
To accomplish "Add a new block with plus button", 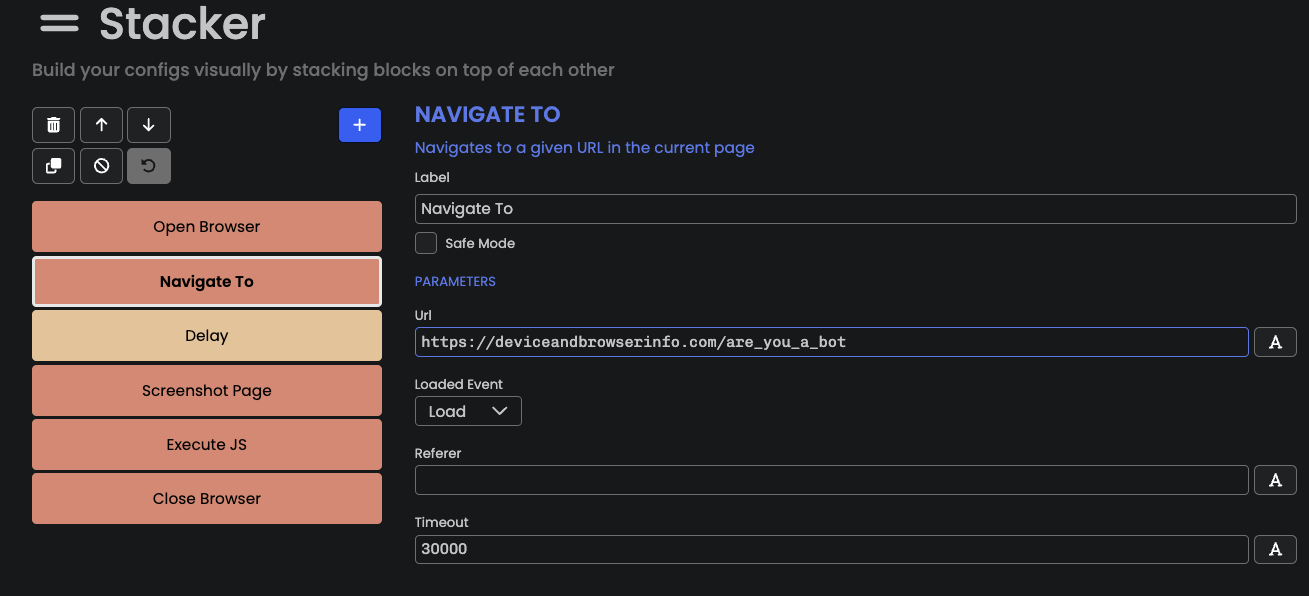I will pyautogui.click(x=360, y=125).
